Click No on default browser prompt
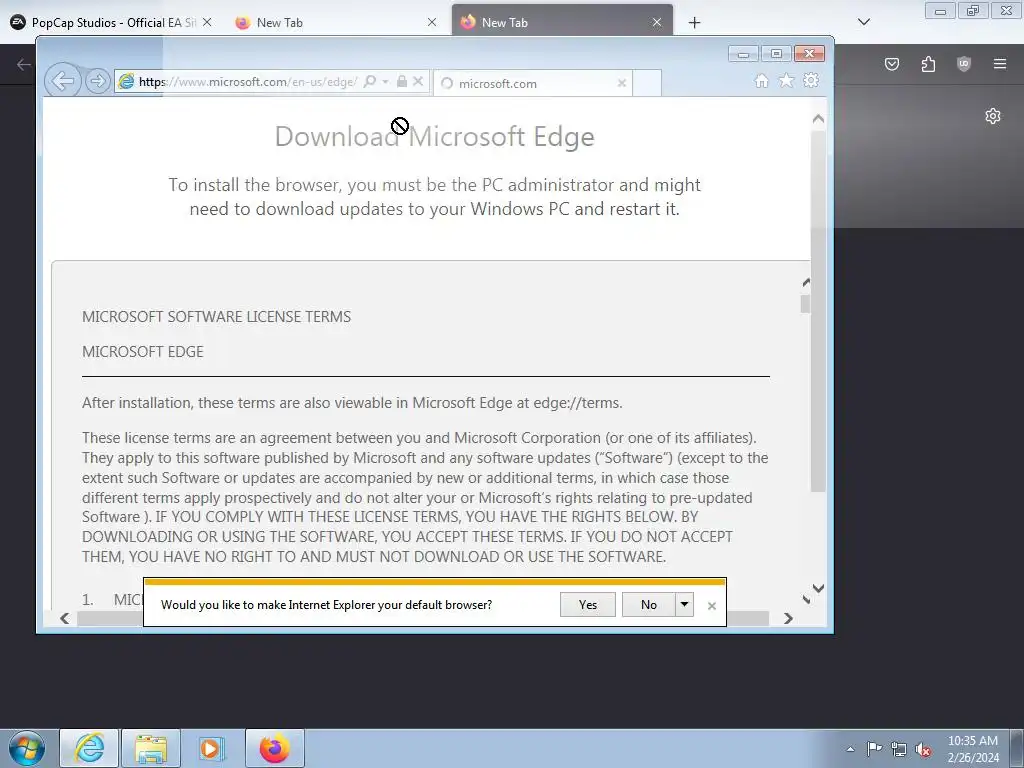Viewport: 1024px width, 768px height. pyautogui.click(x=648, y=605)
